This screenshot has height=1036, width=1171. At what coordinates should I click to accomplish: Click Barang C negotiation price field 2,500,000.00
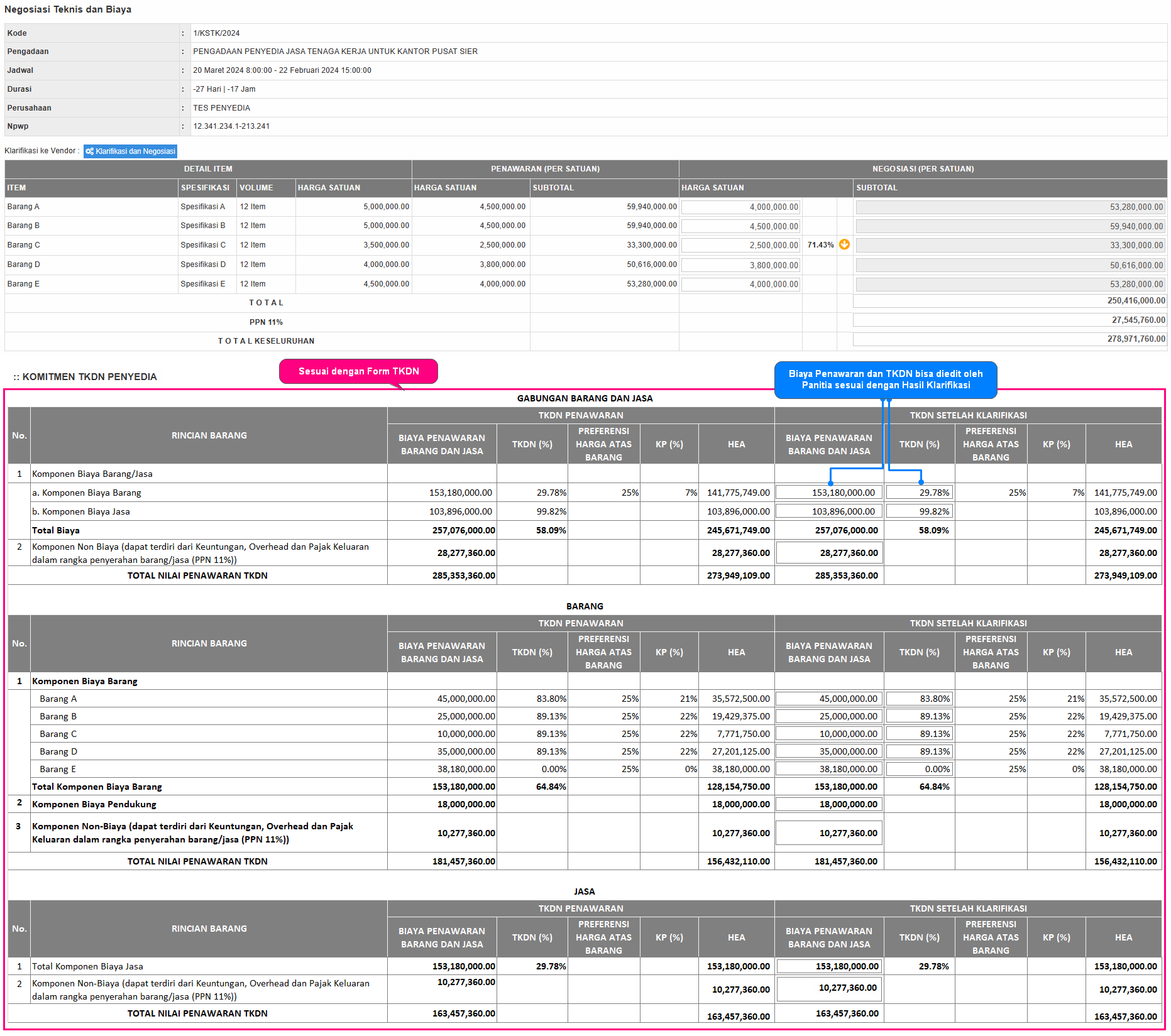tap(740, 245)
